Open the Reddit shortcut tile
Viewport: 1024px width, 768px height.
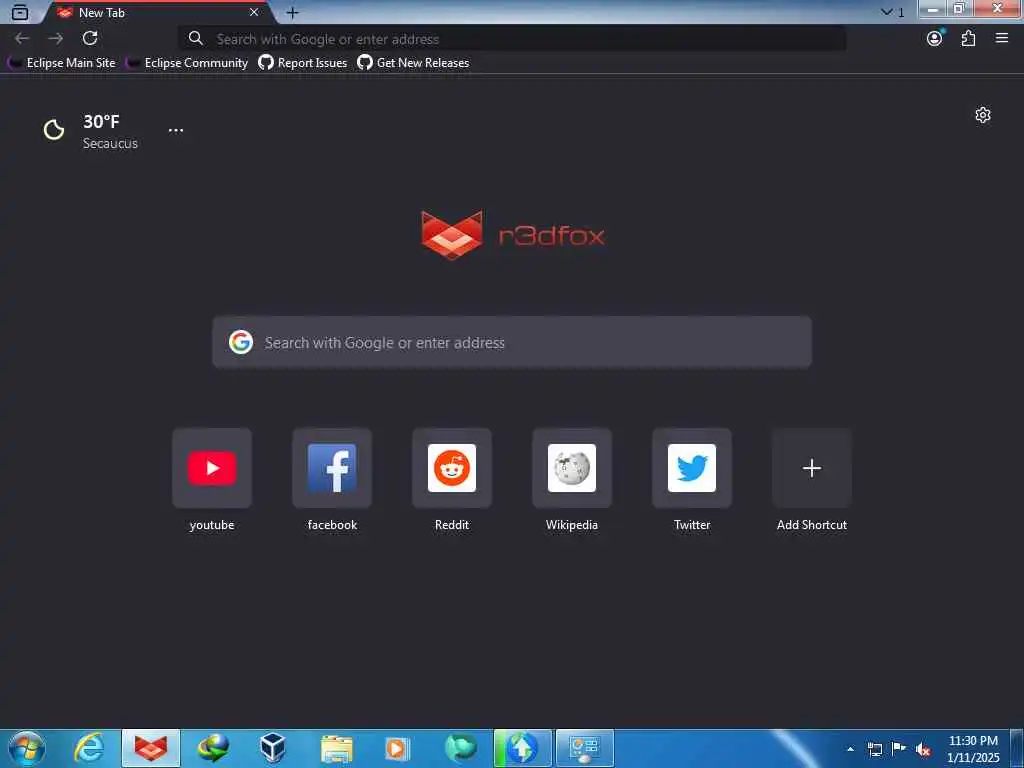click(x=452, y=468)
